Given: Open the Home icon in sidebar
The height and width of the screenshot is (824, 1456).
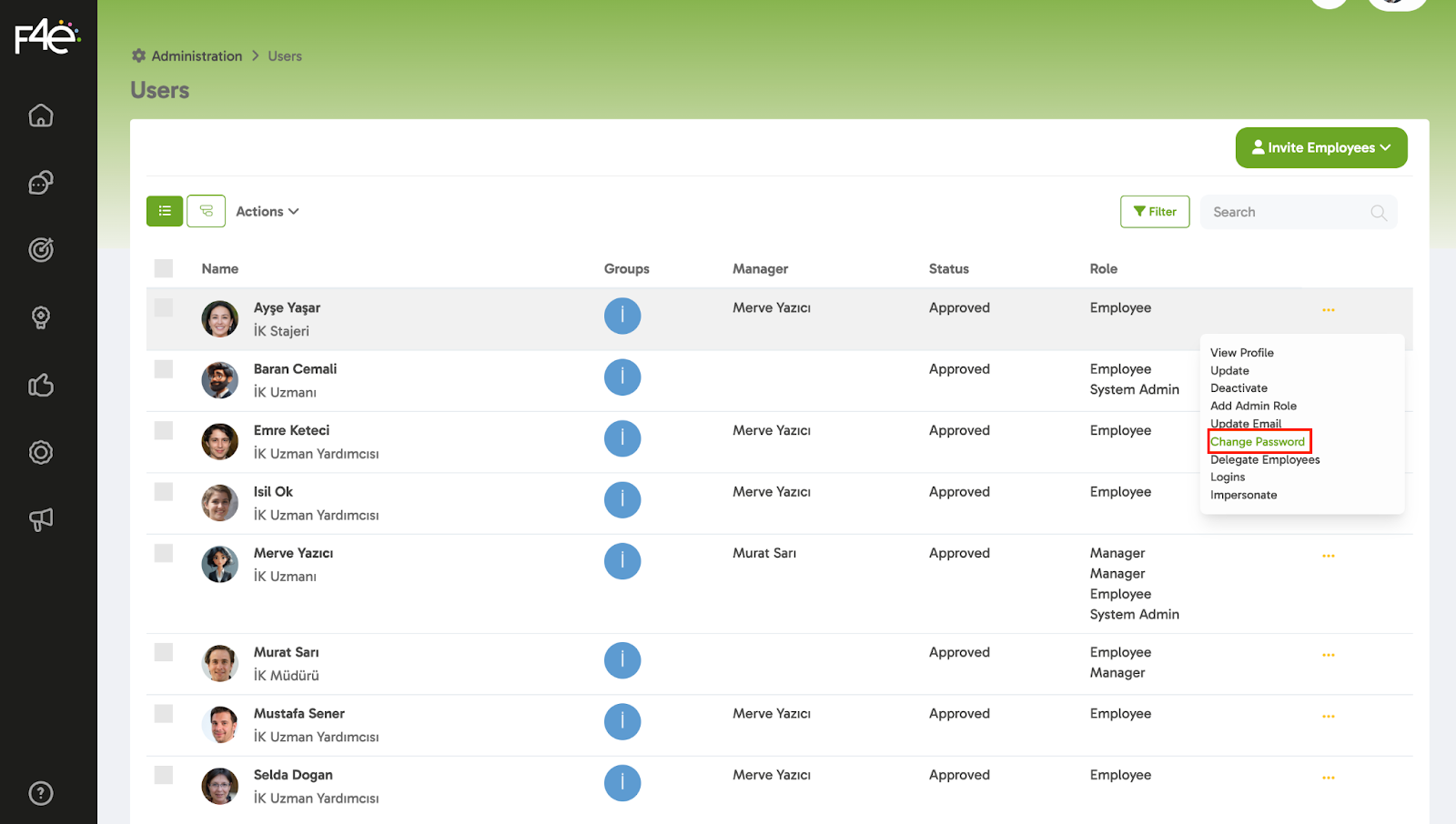Looking at the screenshot, I should click(41, 116).
